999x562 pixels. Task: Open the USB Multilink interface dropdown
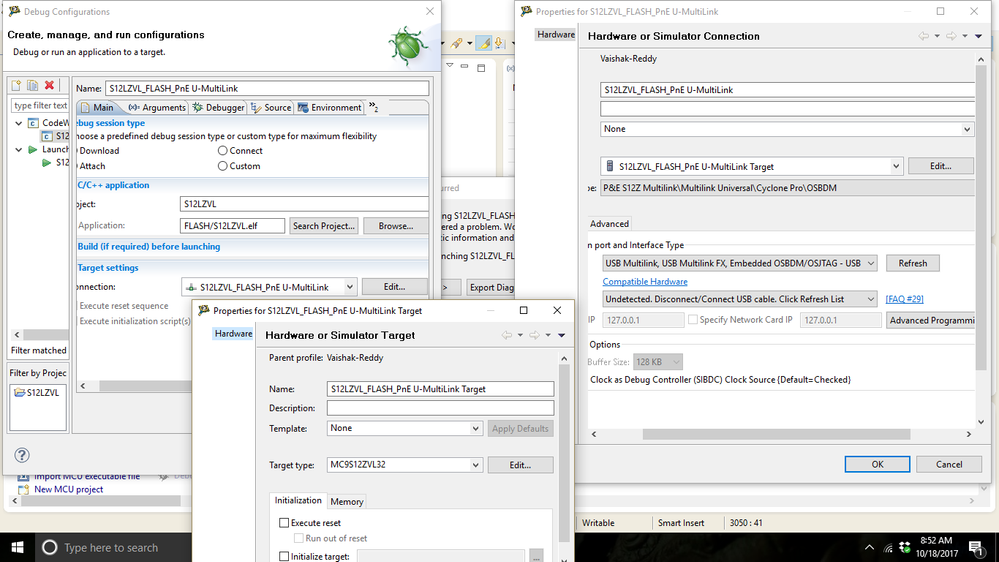[870, 263]
